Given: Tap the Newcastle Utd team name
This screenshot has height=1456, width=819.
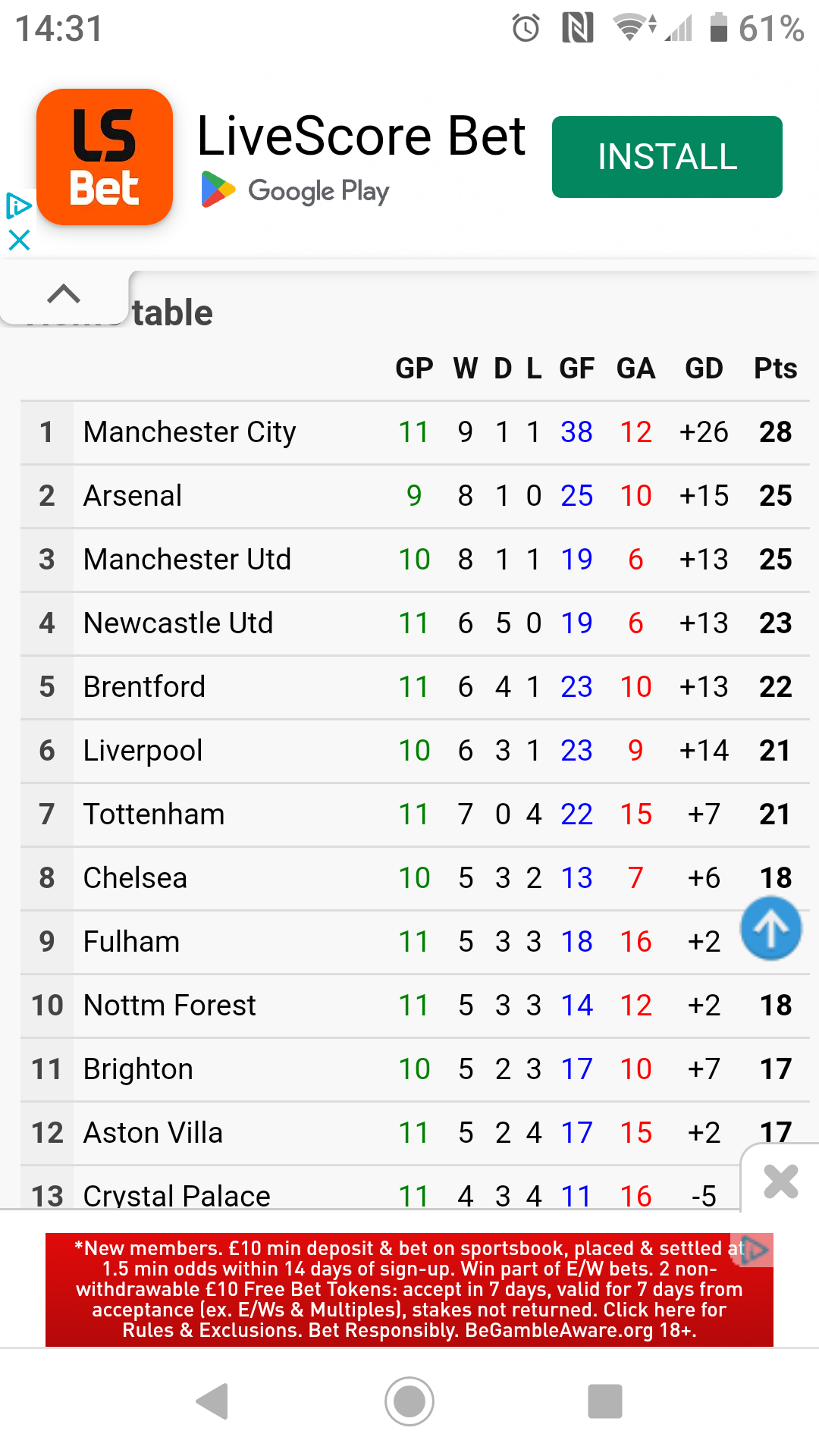Looking at the screenshot, I should tap(178, 623).
